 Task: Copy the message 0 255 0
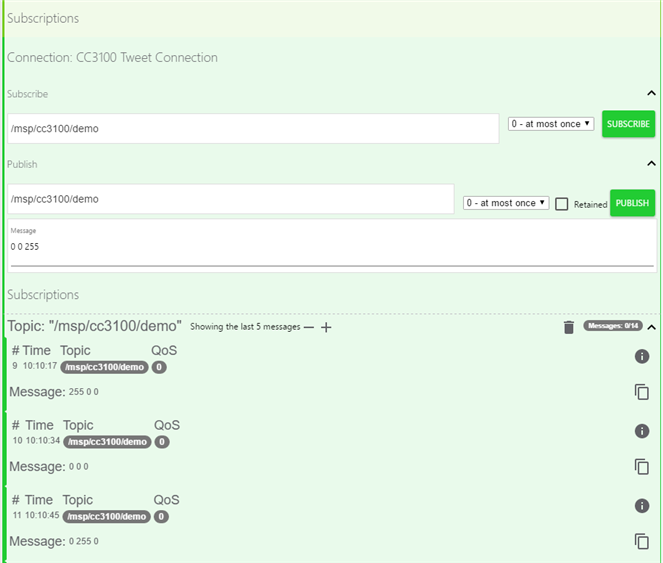pyautogui.click(x=642, y=541)
